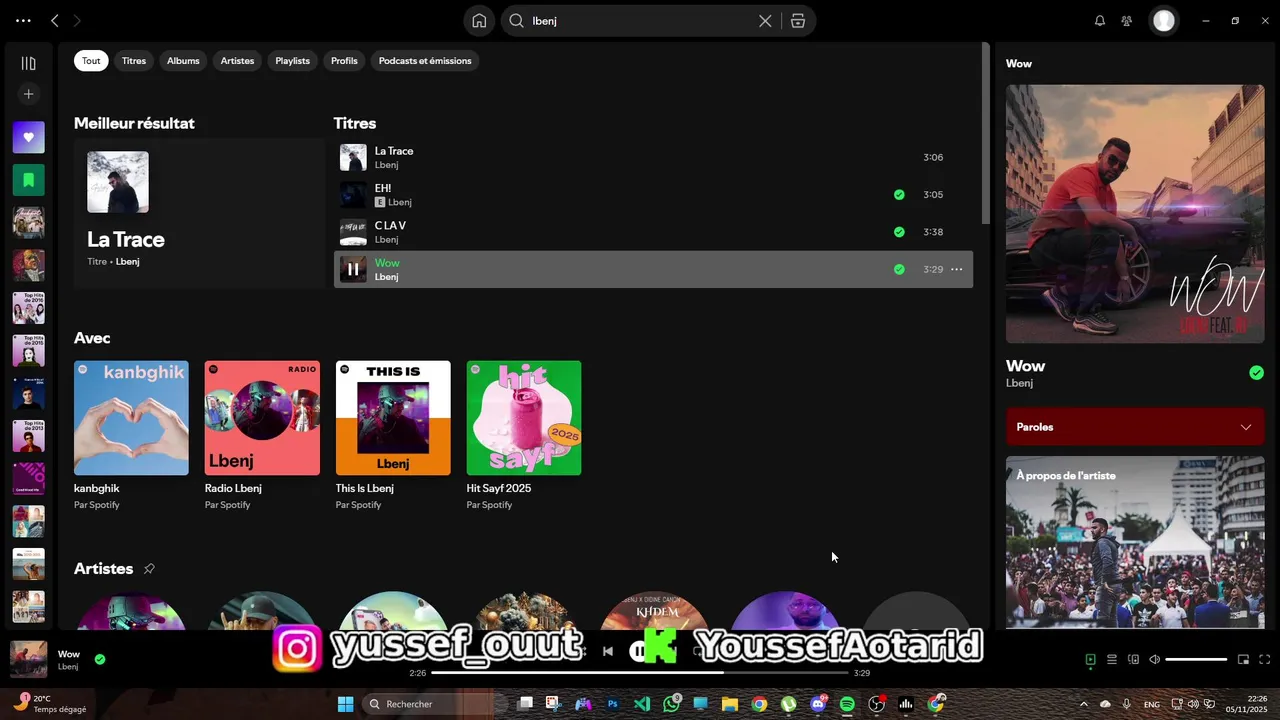Open the mini player icon
This screenshot has height=720, width=1280.
pyautogui.click(x=1243, y=659)
